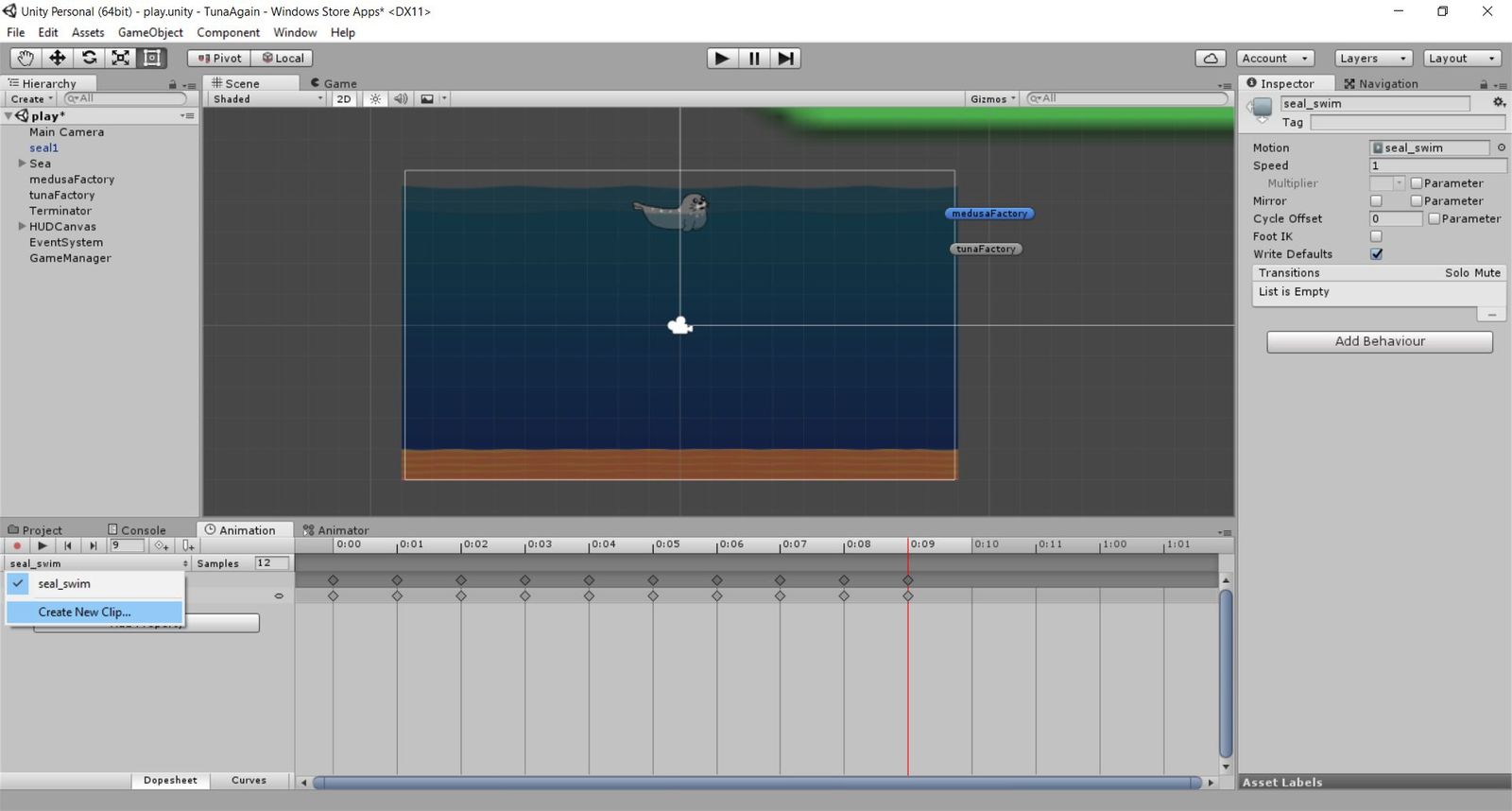Open the Shaded draw mode dropdown
1512x811 pixels.
(x=266, y=98)
